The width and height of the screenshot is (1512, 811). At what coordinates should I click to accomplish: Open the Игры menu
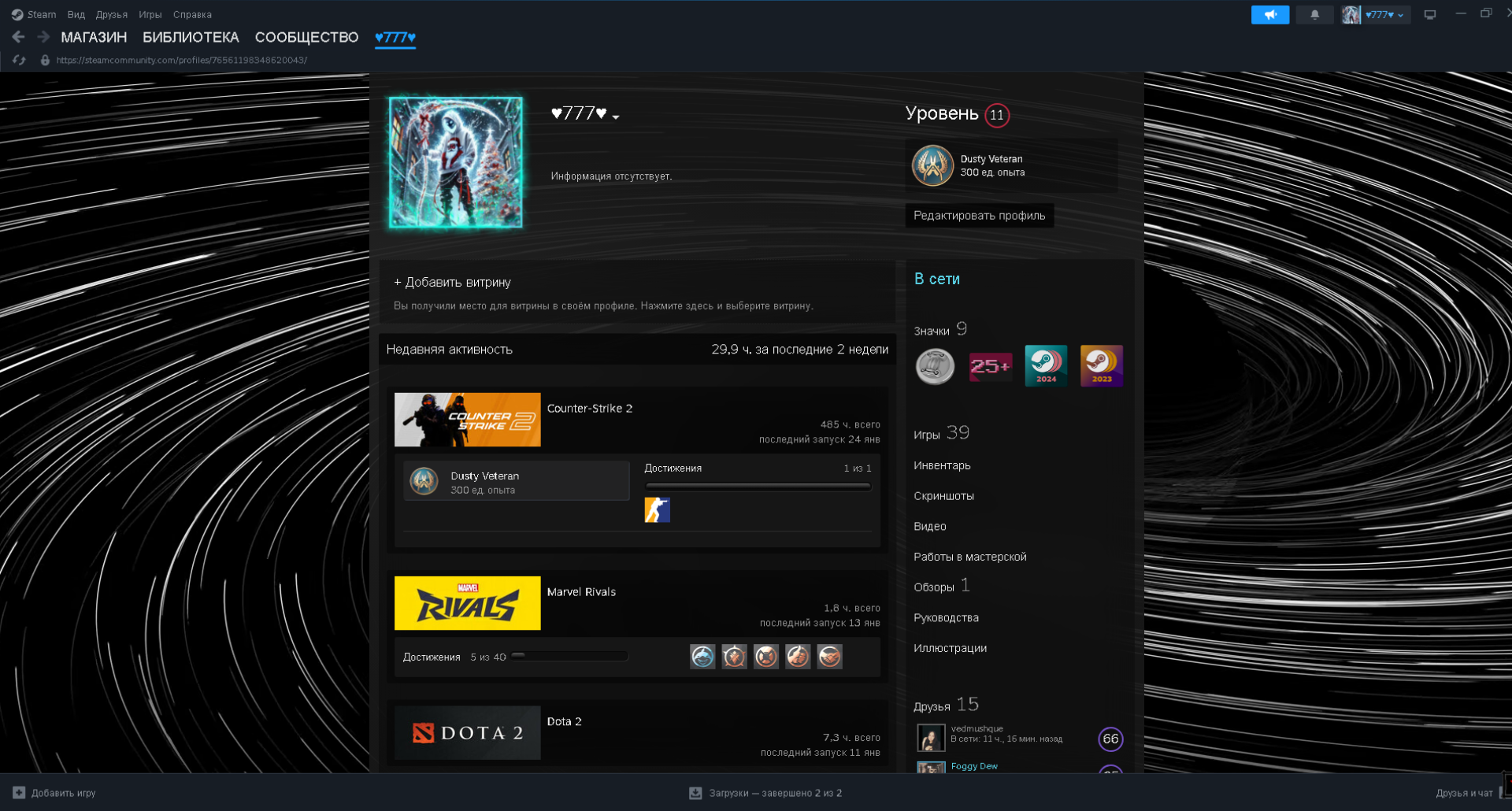click(x=150, y=14)
